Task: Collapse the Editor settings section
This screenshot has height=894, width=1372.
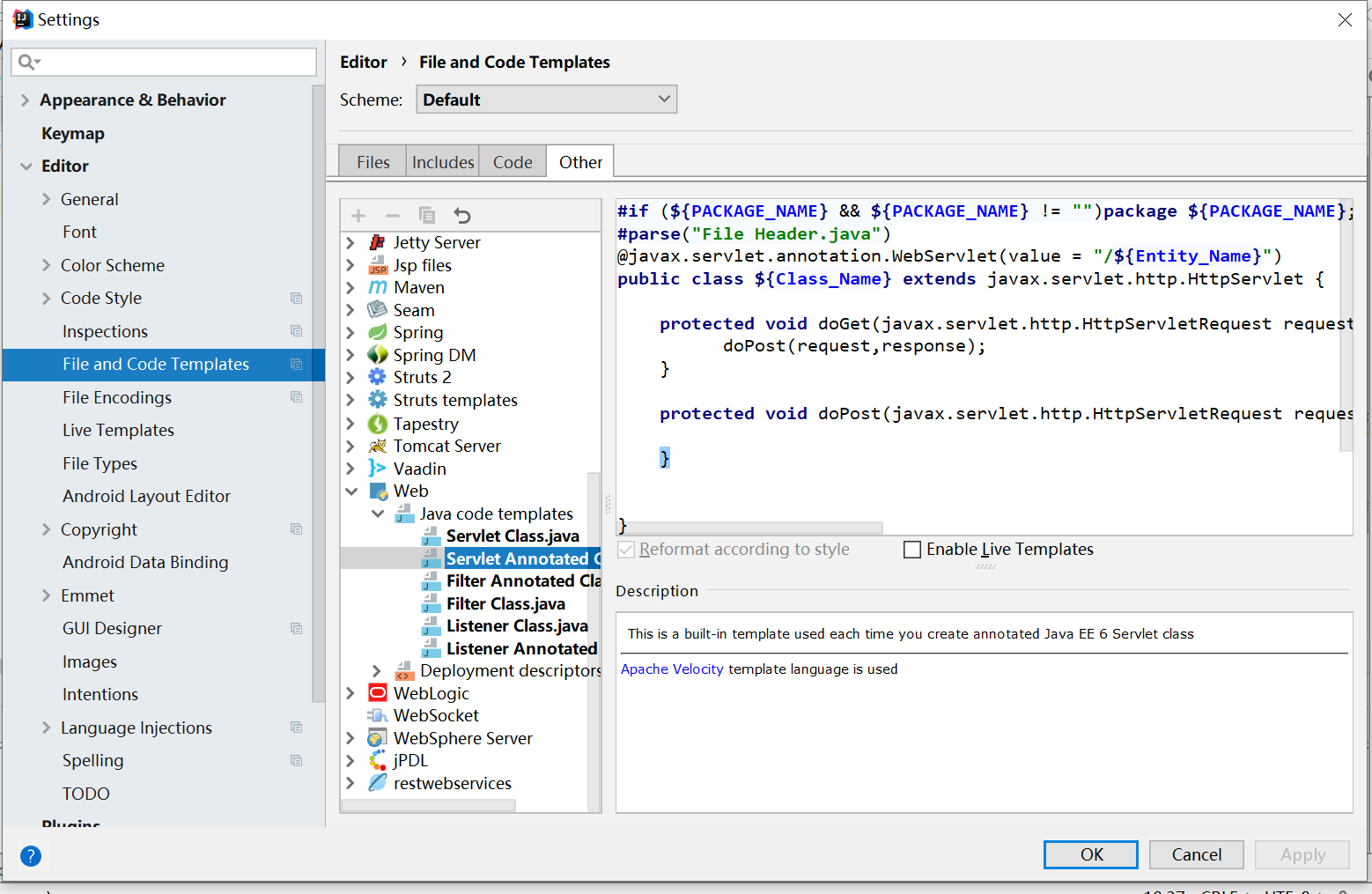Action: pyautogui.click(x=26, y=166)
